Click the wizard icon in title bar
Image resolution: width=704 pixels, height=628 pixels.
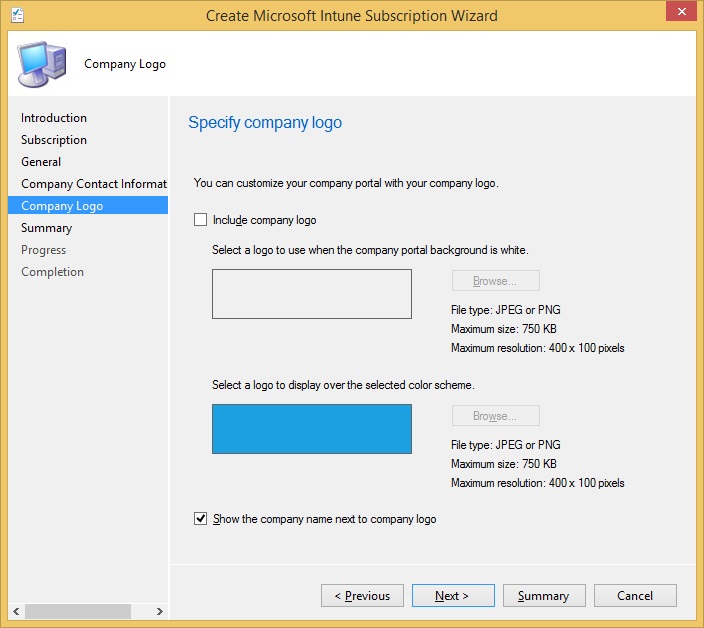pyautogui.click(x=17, y=15)
